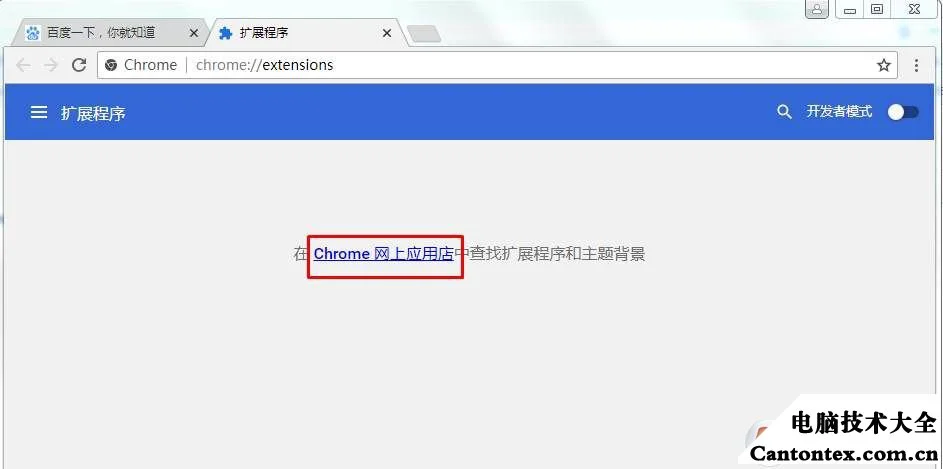Open a new tab
The height and width of the screenshot is (469, 943).
[x=424, y=34]
